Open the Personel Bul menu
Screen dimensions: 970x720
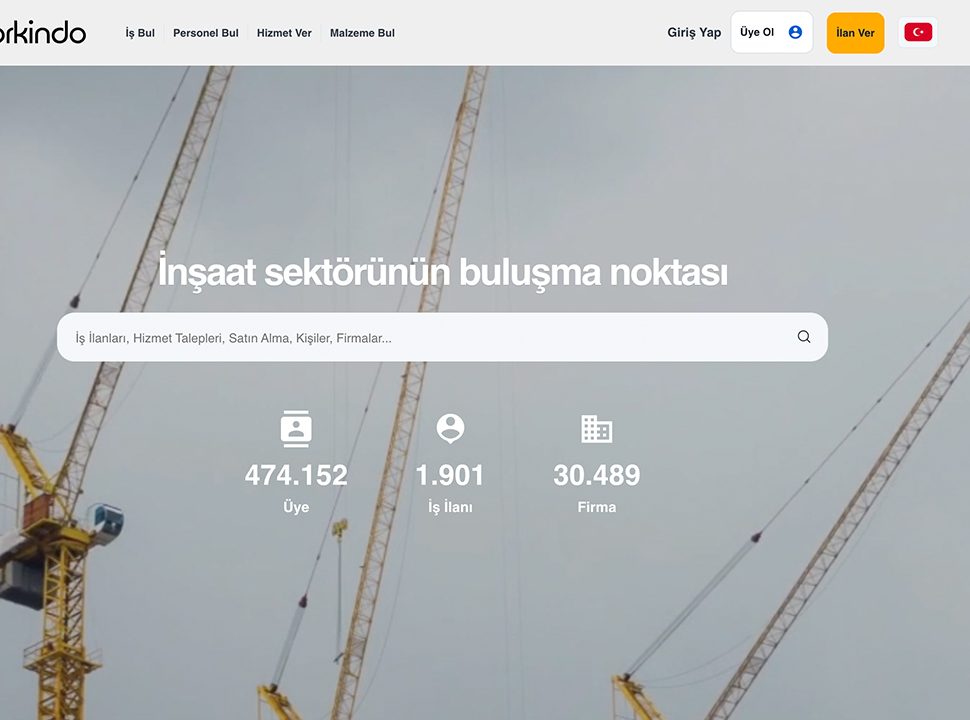click(x=205, y=33)
